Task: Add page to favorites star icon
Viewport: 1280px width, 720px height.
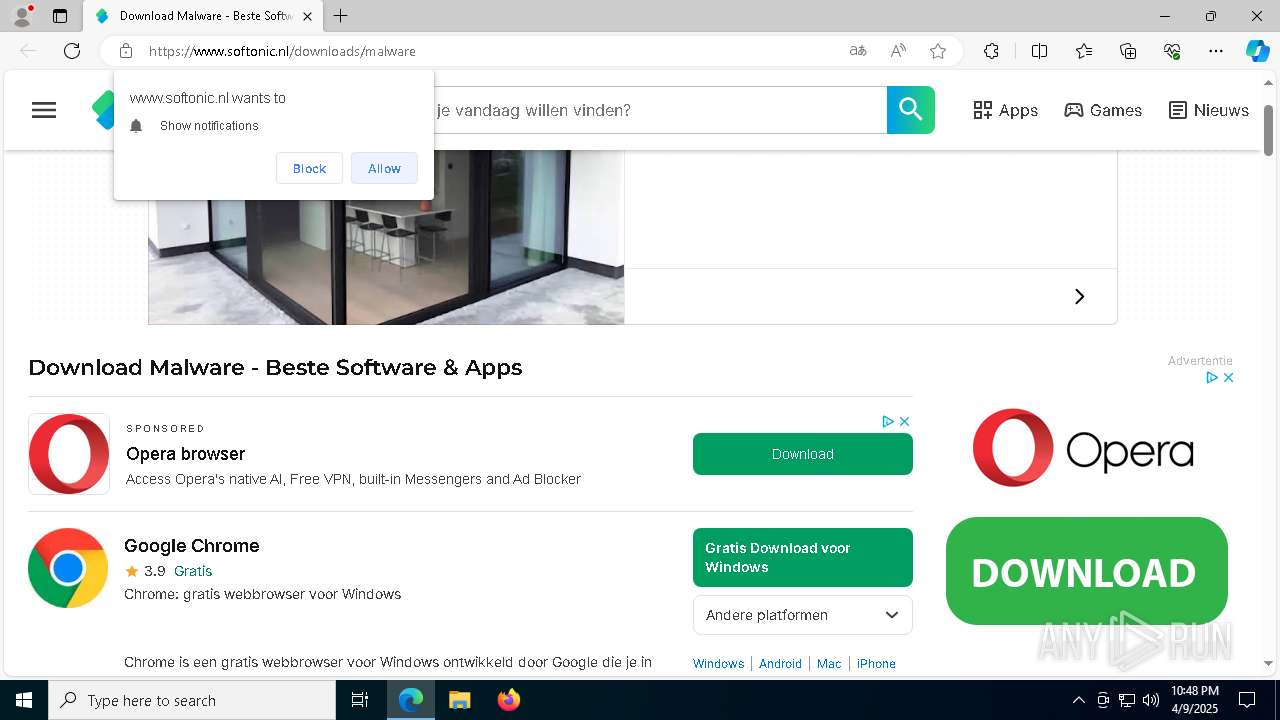Action: [x=938, y=51]
